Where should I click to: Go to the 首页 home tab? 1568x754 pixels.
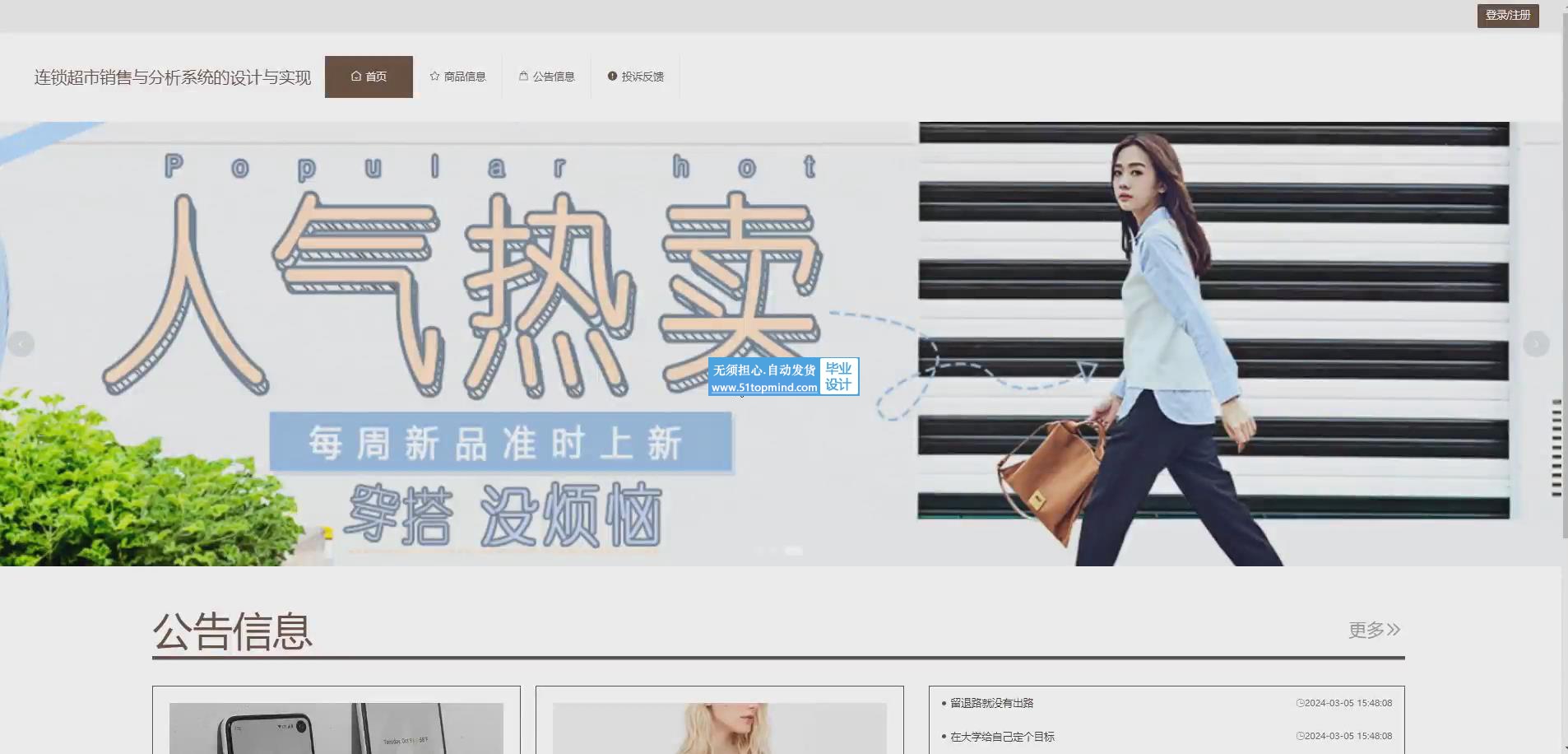tap(369, 77)
